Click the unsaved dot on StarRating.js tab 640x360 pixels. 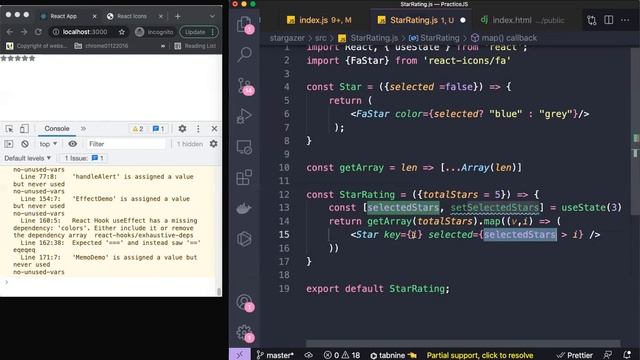[463, 20]
